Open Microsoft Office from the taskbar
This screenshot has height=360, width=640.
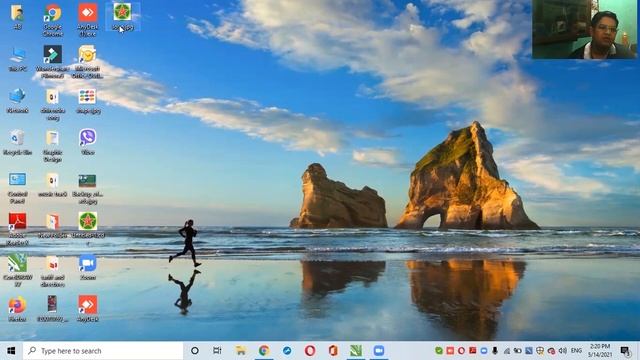(333, 351)
